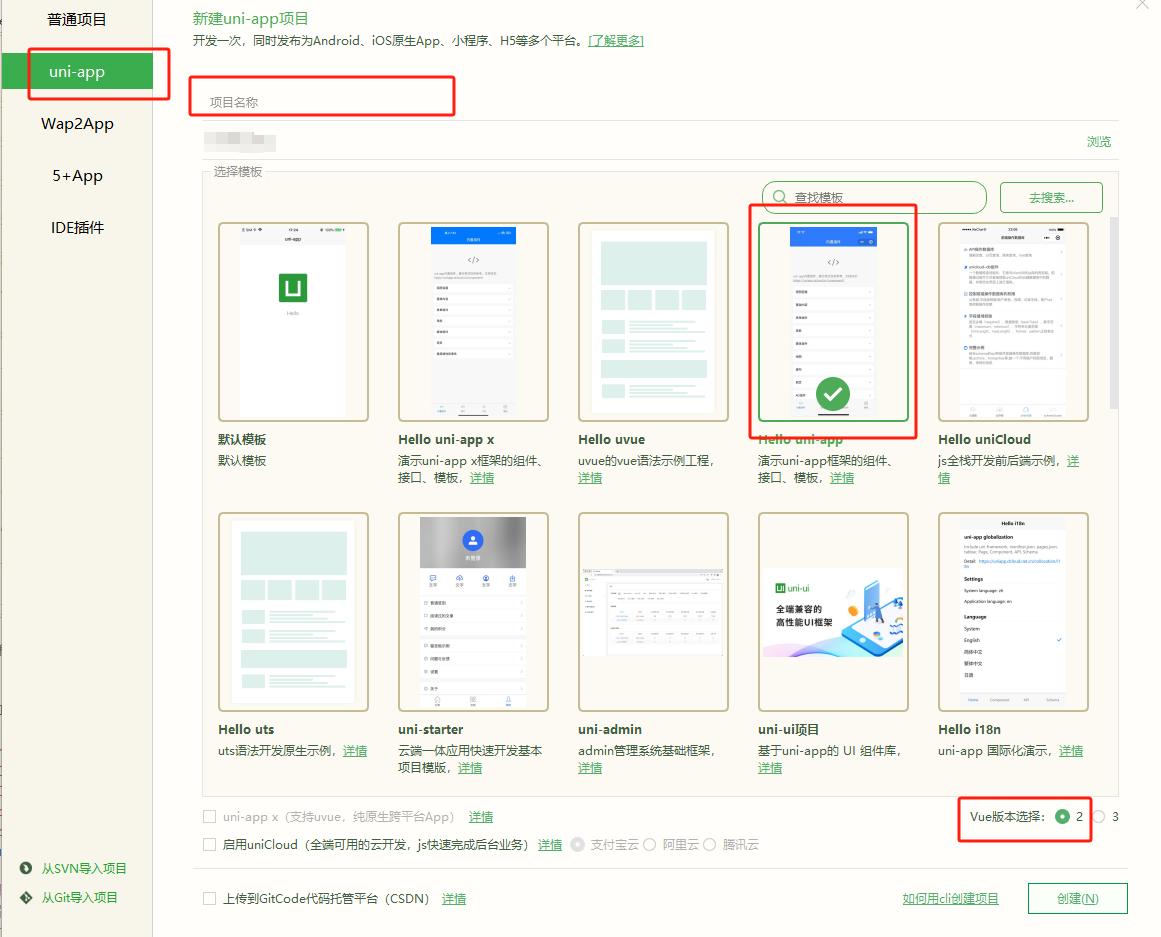Open 详情 link for uni-ui项目

click(770, 768)
